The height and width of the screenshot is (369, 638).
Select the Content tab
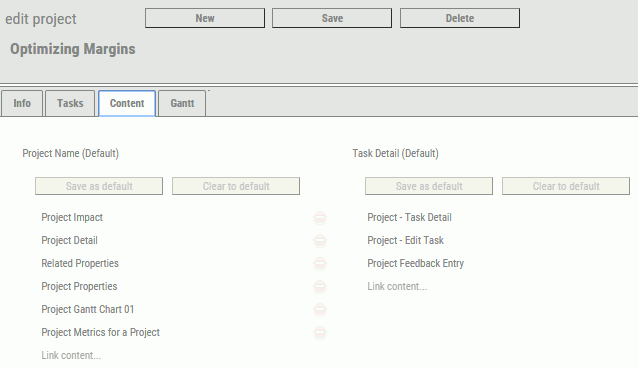[x=127, y=103]
